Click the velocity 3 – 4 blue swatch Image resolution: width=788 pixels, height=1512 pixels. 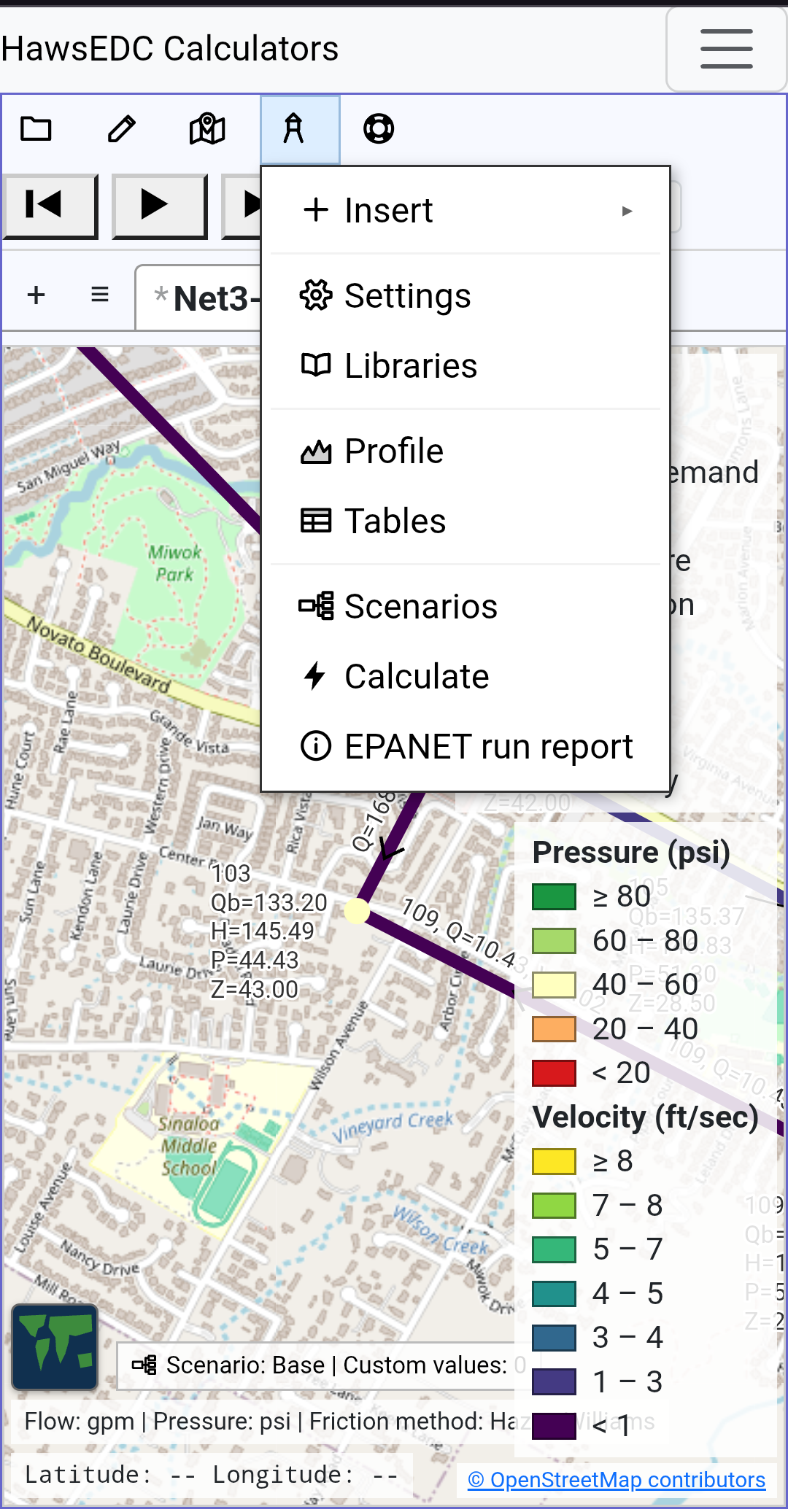point(555,1338)
